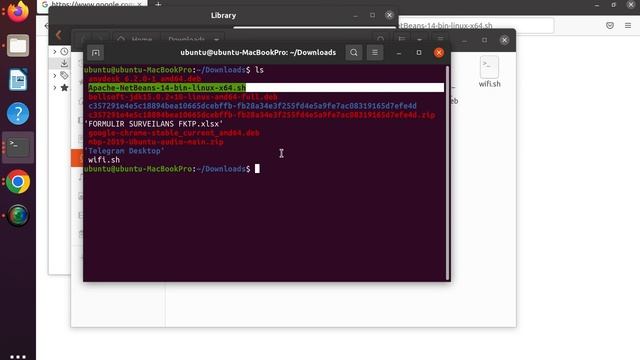Click the Files window search icon
This screenshot has width=640, height=360.
point(380,40)
